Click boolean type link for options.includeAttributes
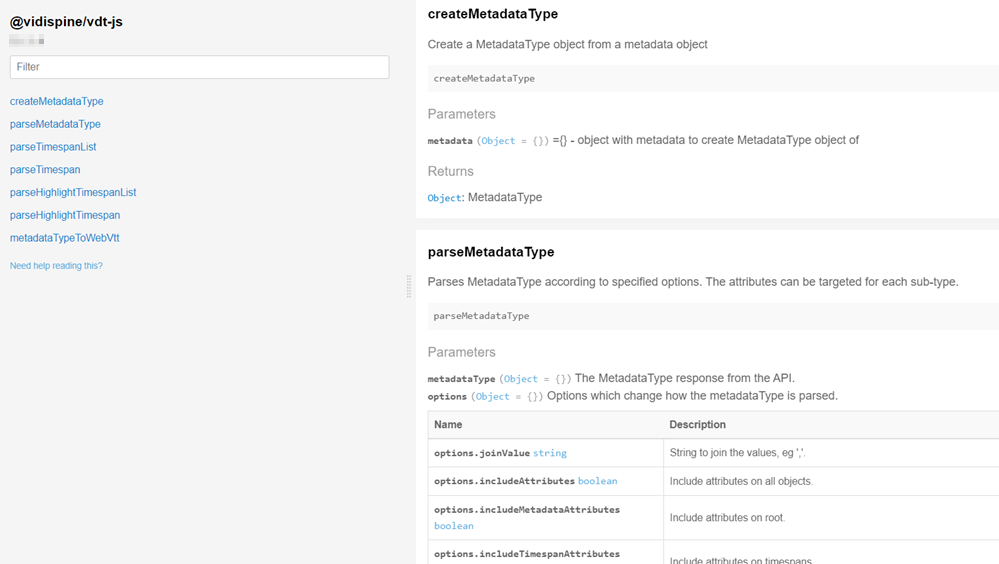The width and height of the screenshot is (999, 564). point(597,481)
